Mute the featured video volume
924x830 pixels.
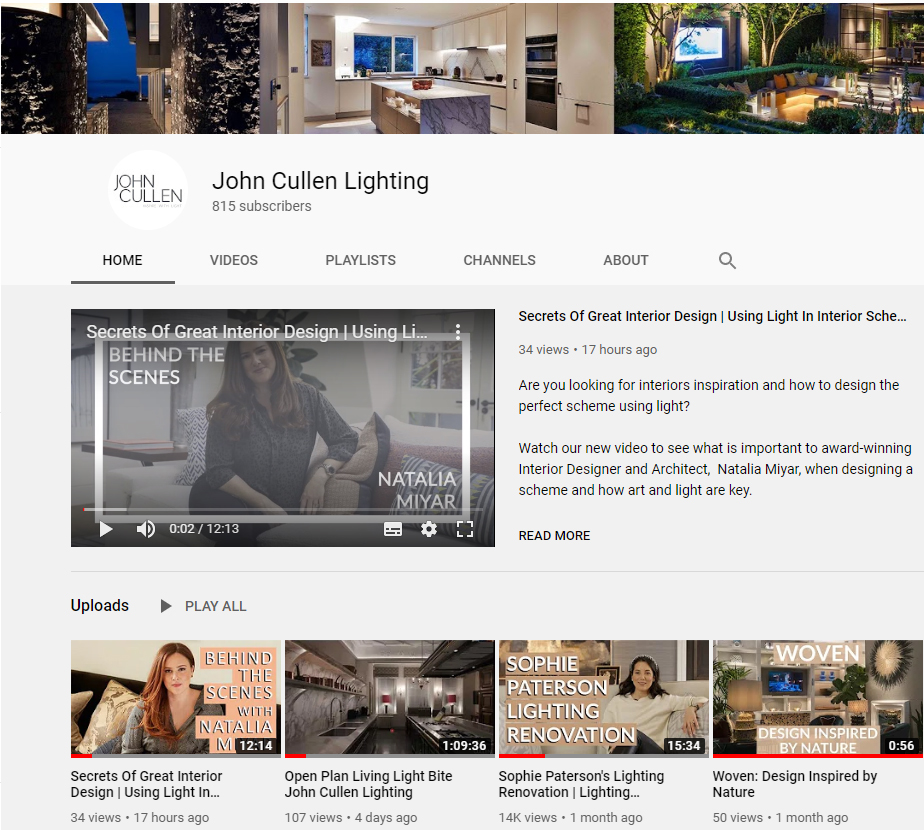pos(146,529)
